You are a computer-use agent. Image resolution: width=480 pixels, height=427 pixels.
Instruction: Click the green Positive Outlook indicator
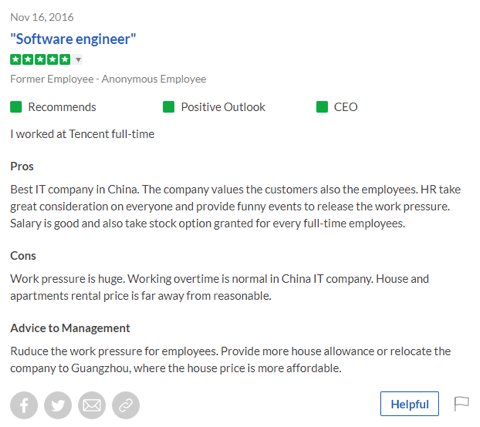point(169,107)
